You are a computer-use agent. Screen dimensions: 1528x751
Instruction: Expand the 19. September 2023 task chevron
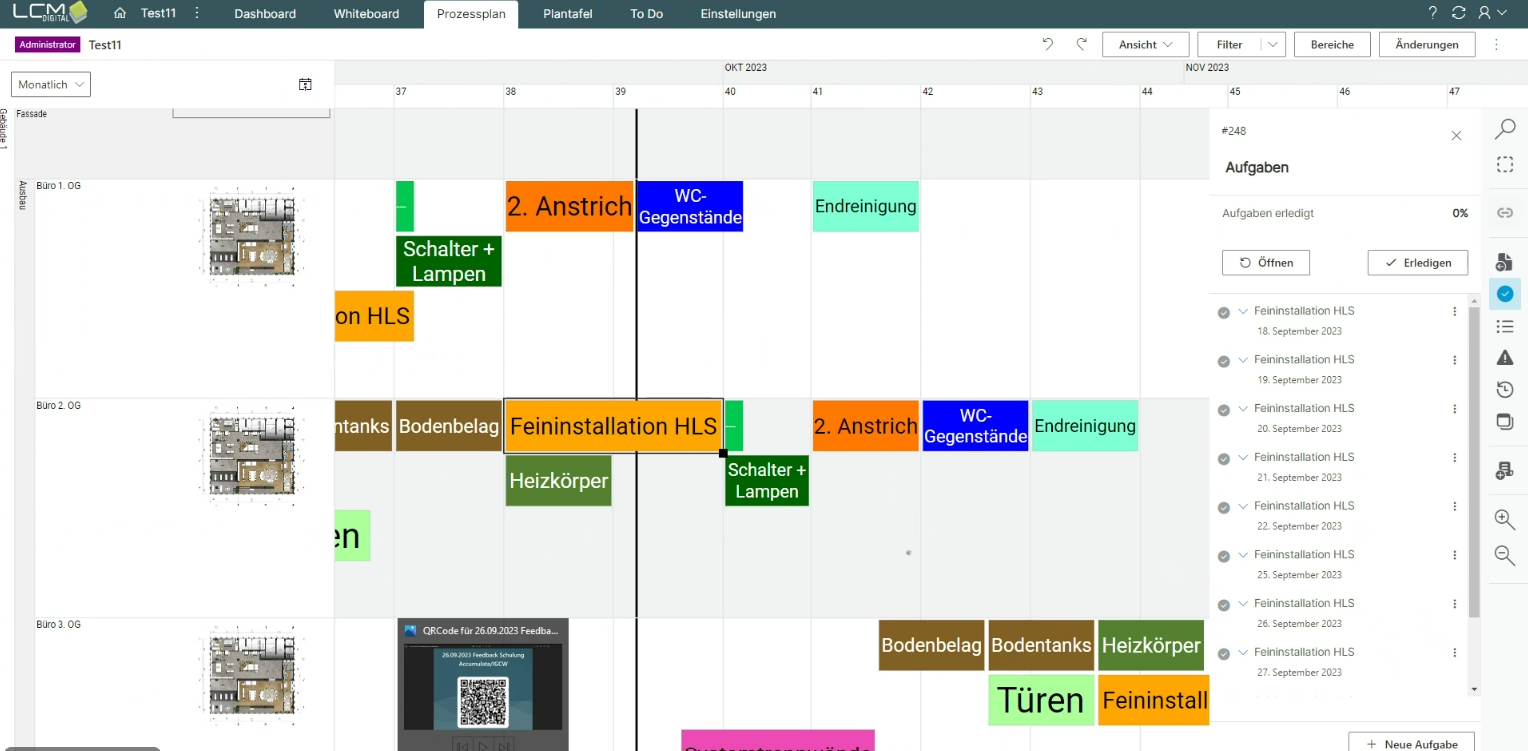click(x=1243, y=359)
